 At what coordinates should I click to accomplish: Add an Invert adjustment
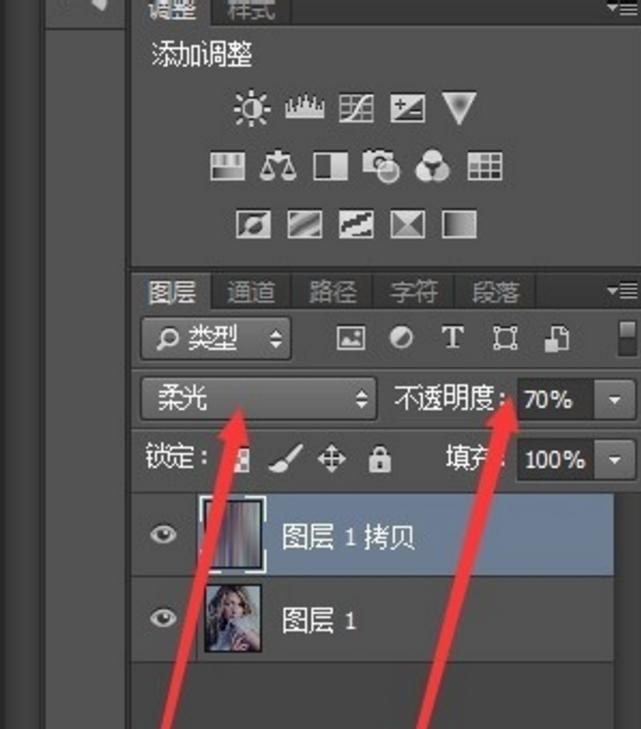coord(253,224)
